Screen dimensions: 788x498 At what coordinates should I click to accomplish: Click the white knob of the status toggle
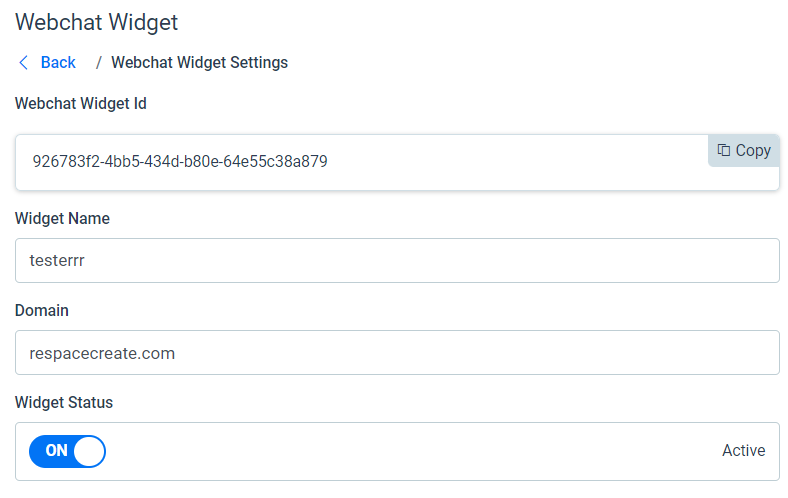click(x=89, y=451)
